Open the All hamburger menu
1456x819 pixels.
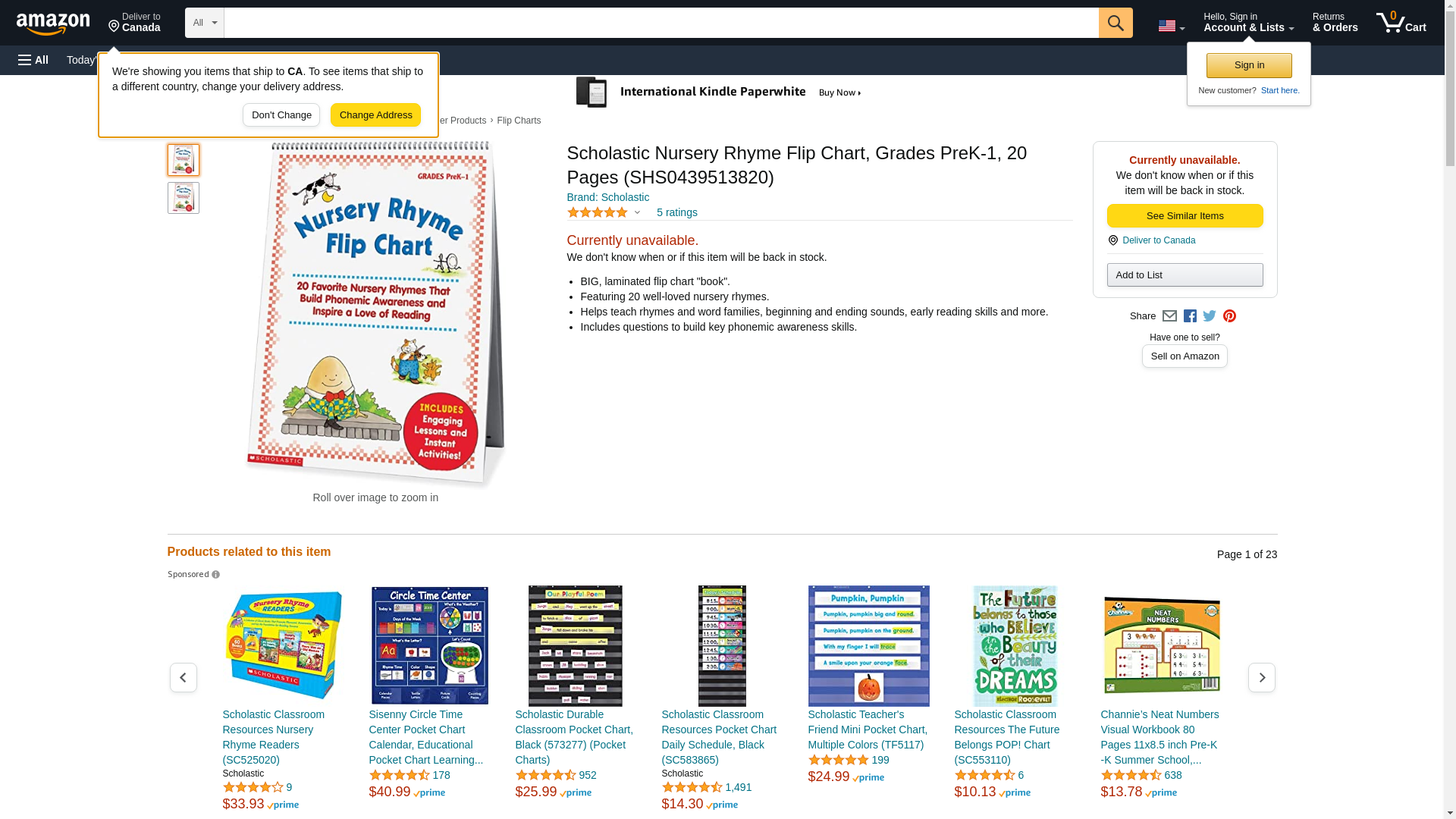[33, 60]
